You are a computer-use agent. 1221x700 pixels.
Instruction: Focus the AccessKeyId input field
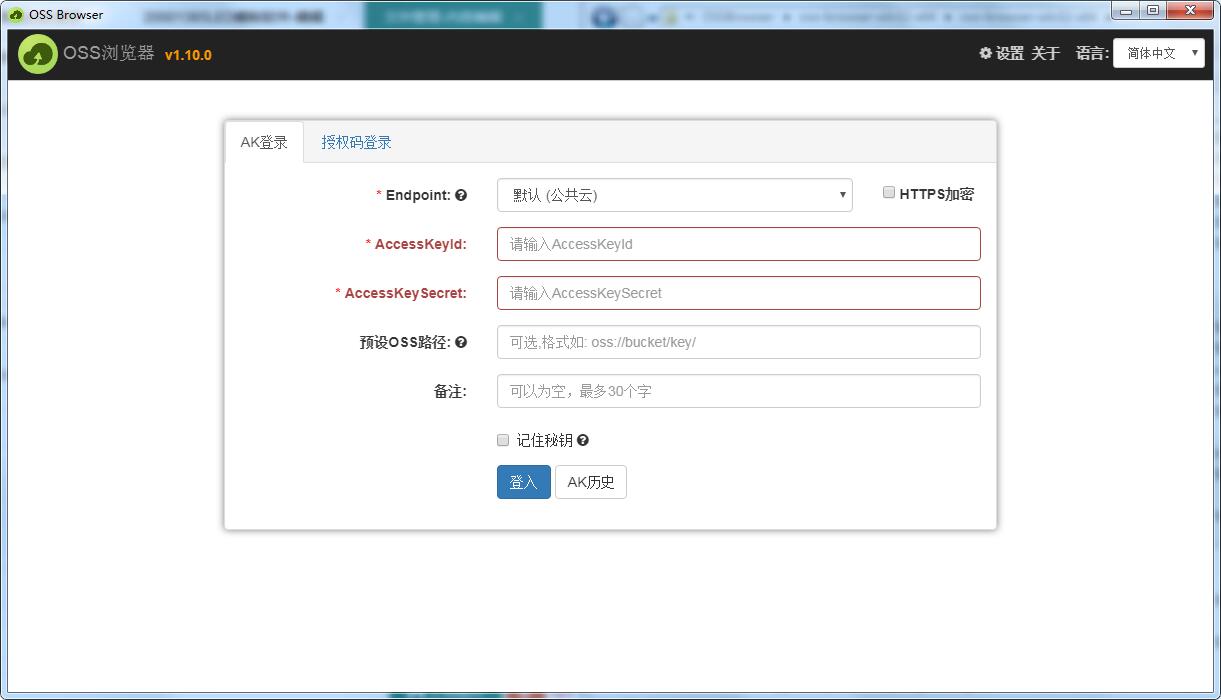point(738,244)
